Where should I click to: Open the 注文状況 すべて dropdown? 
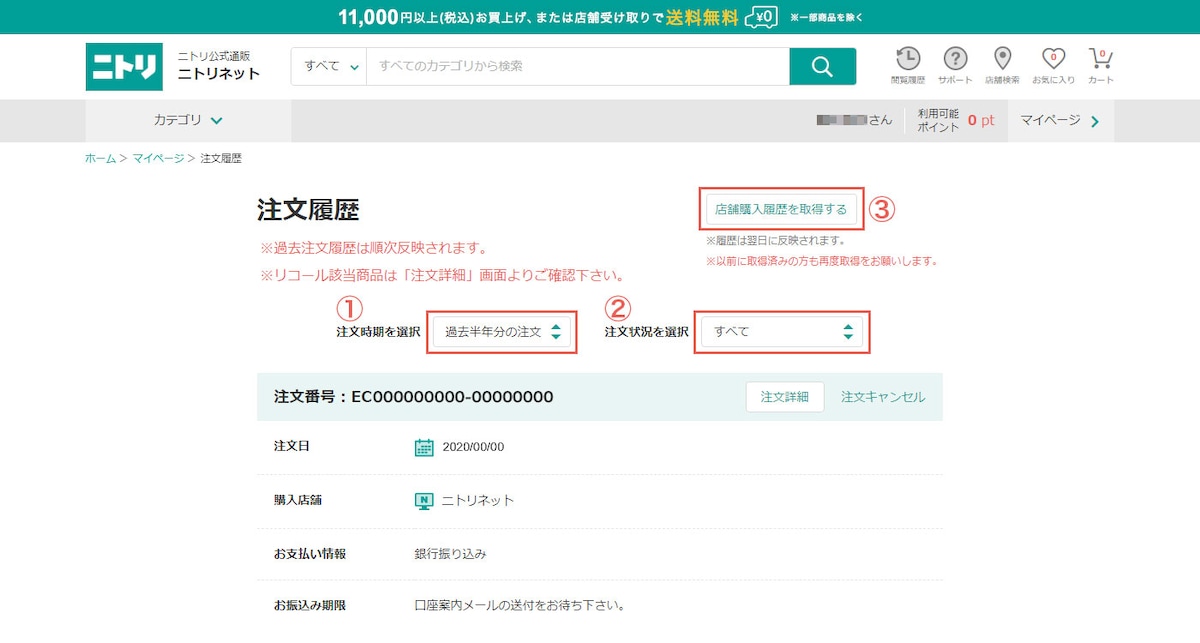click(x=781, y=331)
